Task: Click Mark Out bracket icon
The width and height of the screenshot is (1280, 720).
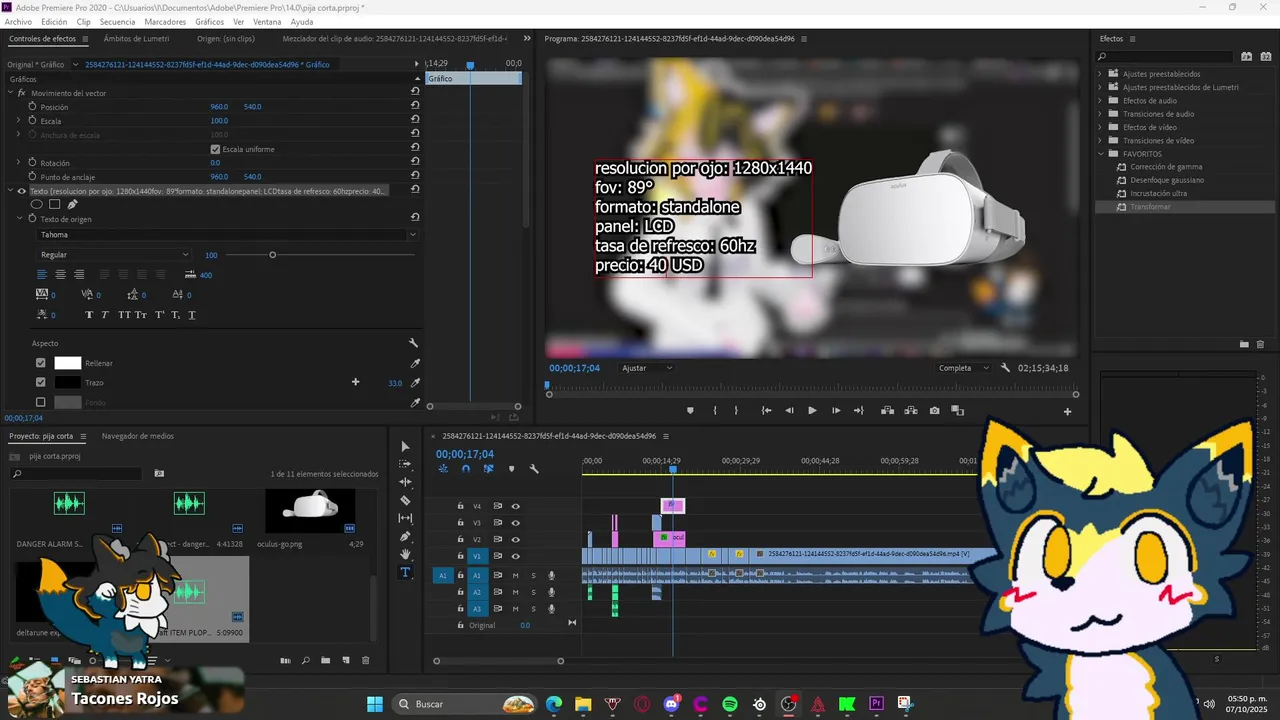Action: [736, 411]
